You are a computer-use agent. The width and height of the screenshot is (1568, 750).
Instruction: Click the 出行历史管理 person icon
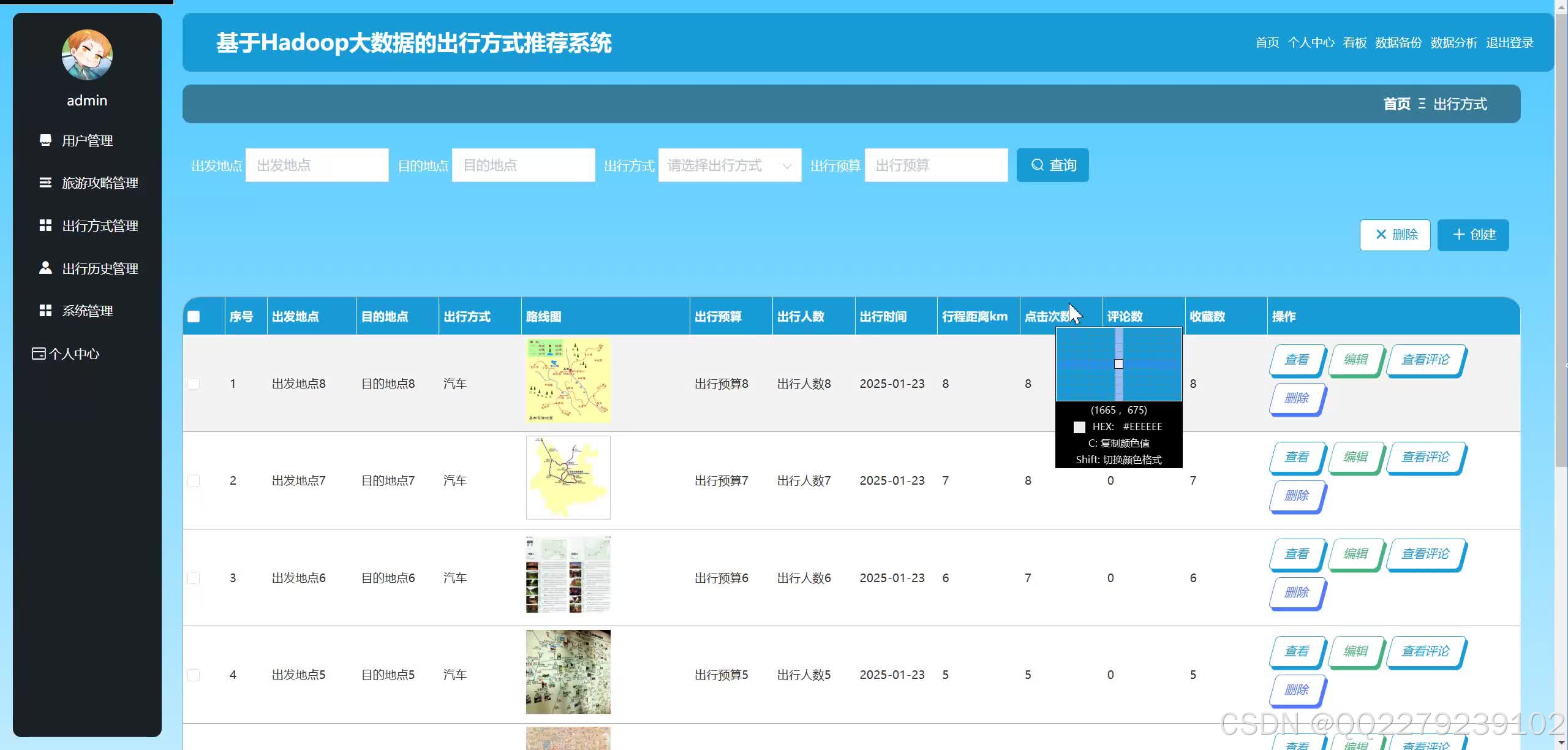[45, 268]
